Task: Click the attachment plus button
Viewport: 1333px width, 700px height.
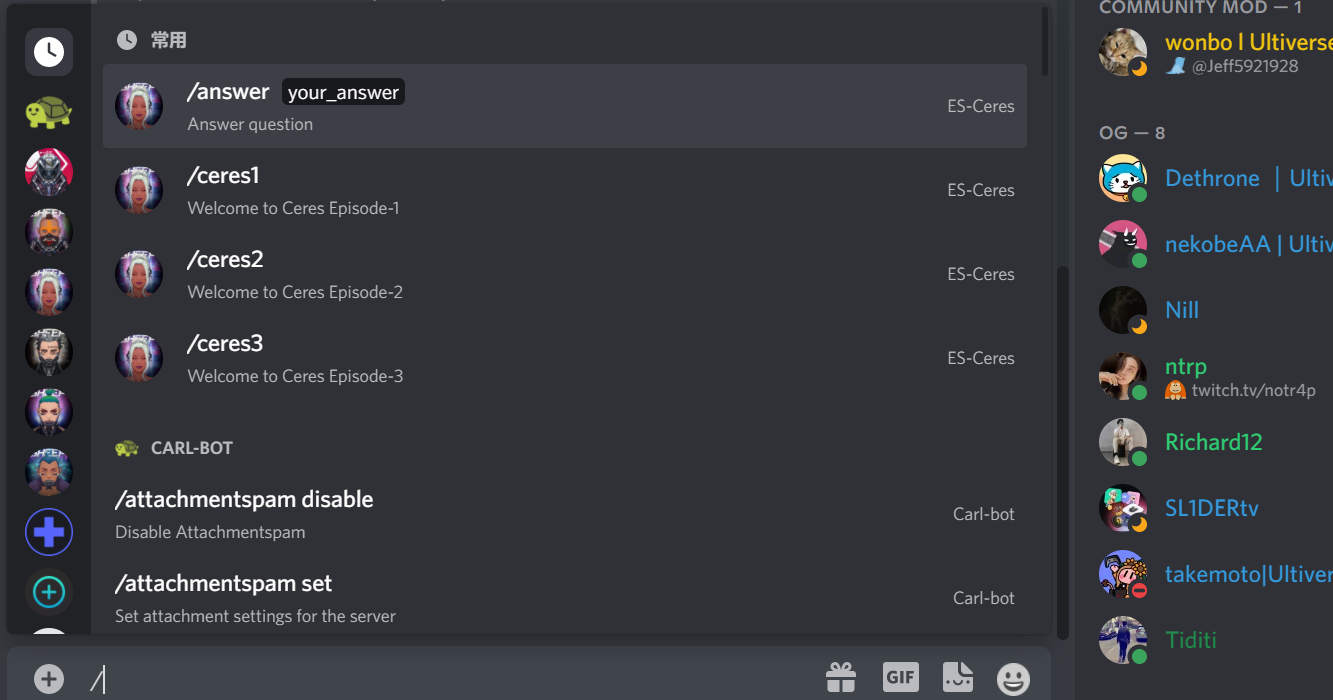Action: pos(48,679)
